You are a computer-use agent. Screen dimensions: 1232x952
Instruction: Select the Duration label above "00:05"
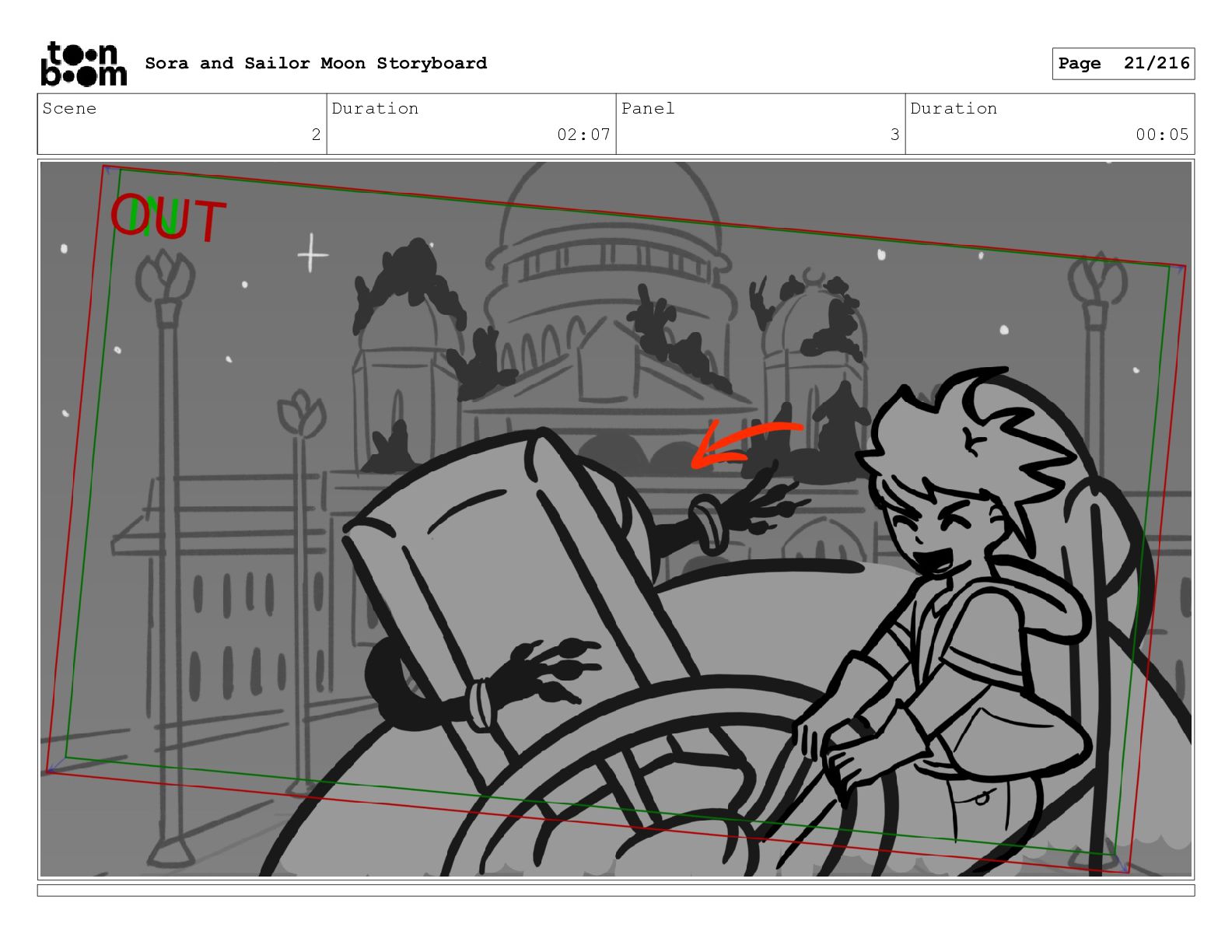(954, 108)
